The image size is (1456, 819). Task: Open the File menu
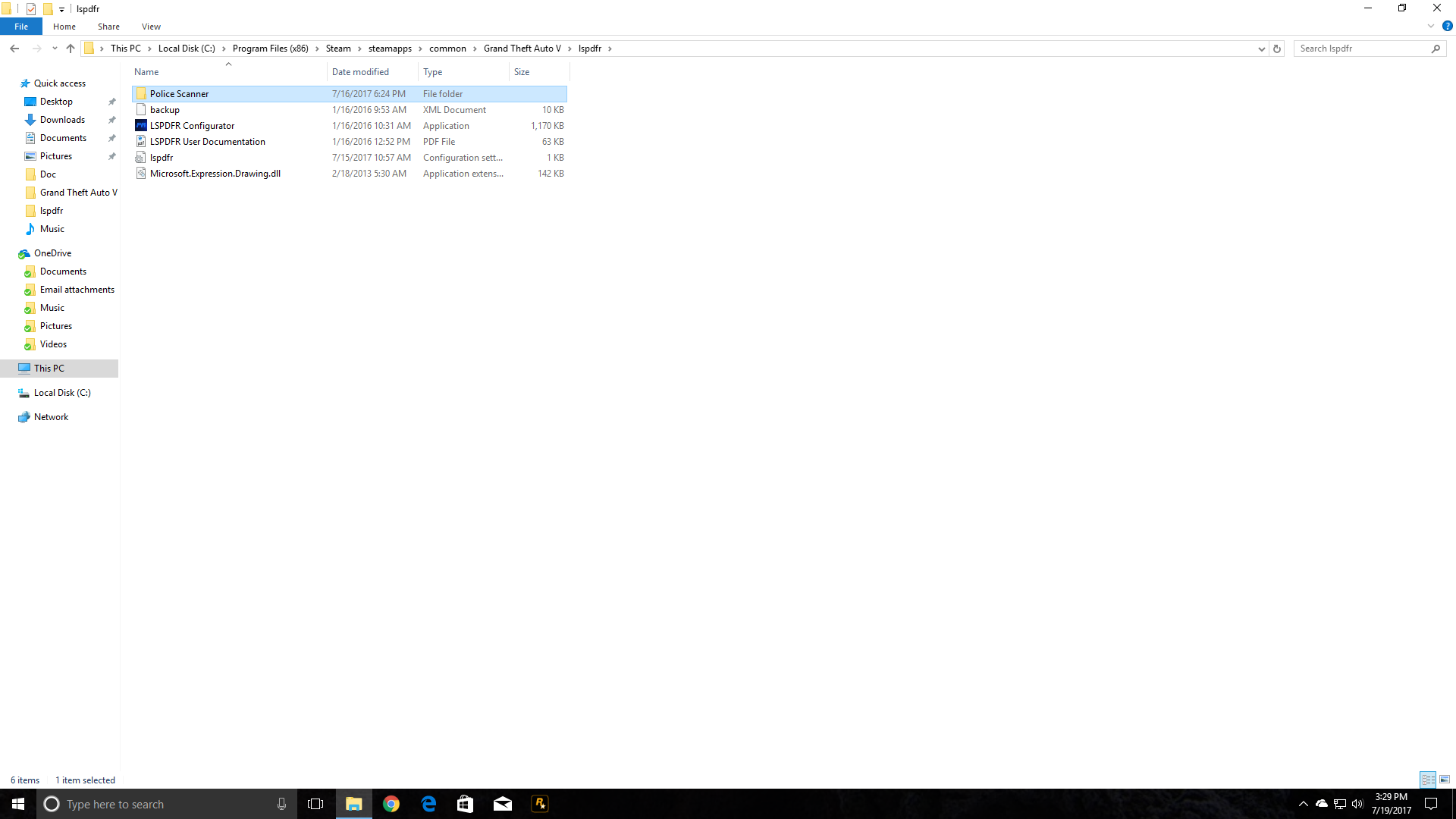tap(21, 27)
